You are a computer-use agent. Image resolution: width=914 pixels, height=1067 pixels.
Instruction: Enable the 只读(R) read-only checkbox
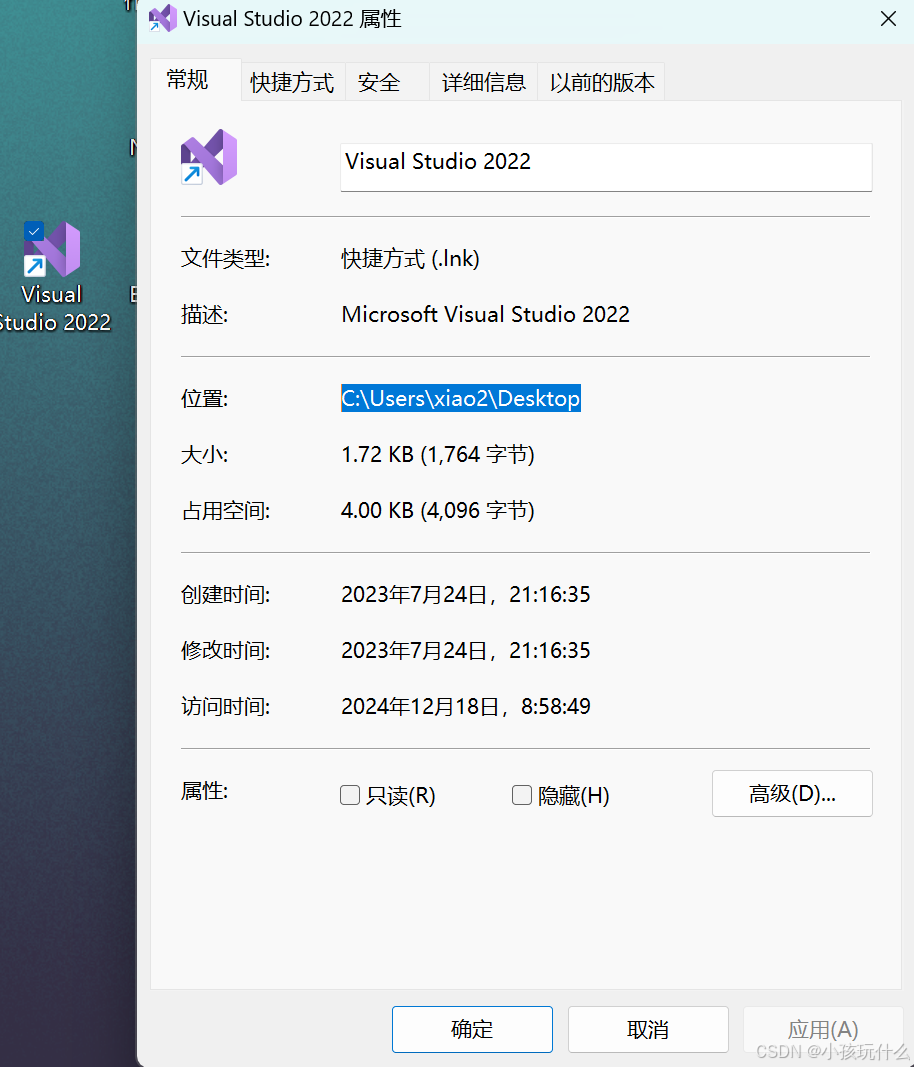pyautogui.click(x=350, y=795)
